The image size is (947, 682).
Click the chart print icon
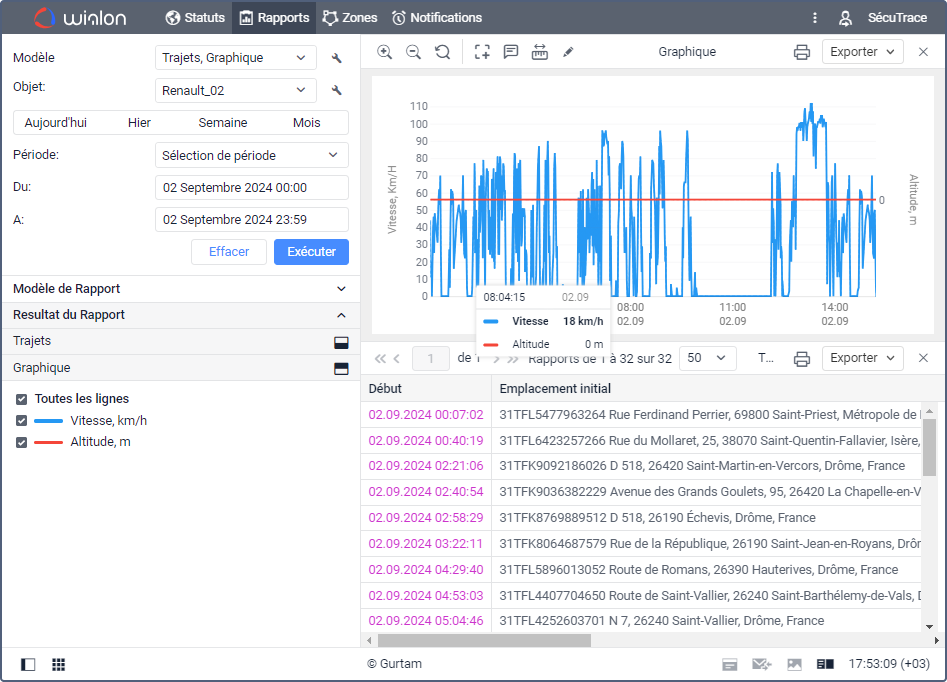click(x=801, y=52)
